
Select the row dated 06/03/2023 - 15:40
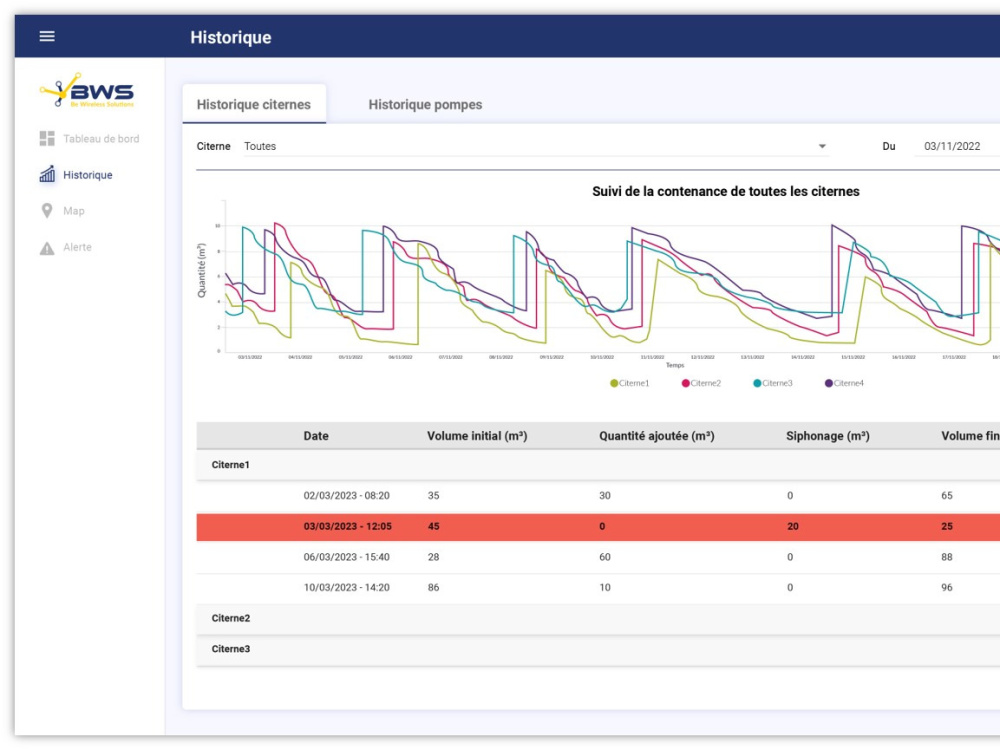pos(598,557)
